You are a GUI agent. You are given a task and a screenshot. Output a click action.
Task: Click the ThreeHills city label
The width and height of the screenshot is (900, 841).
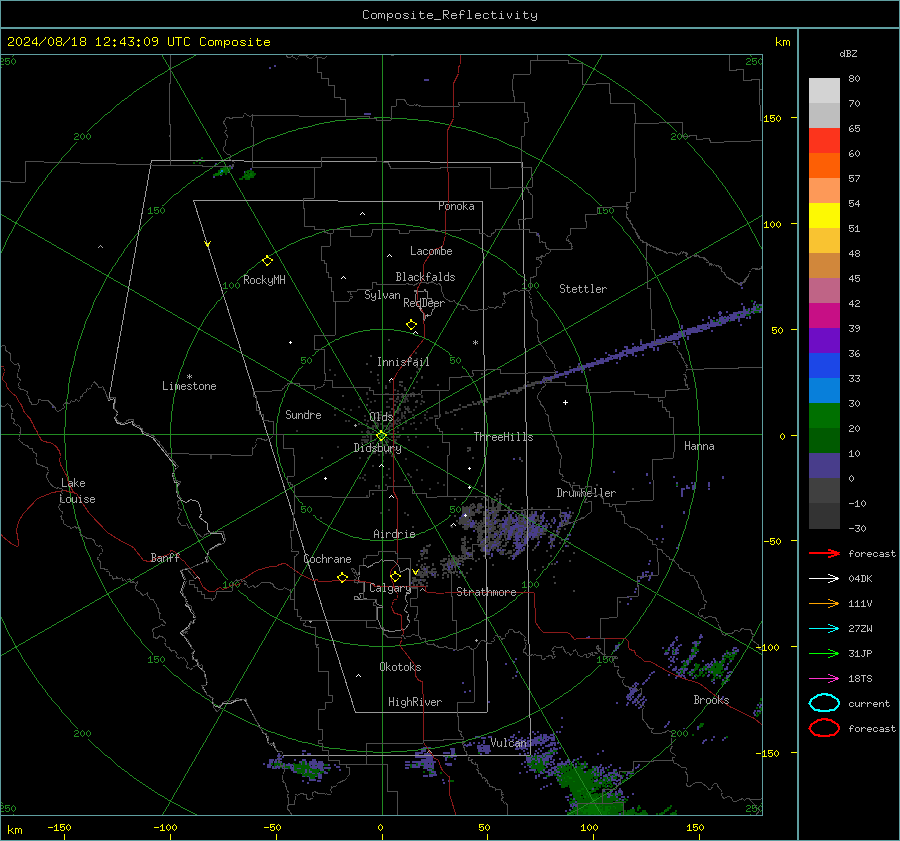[x=503, y=437]
